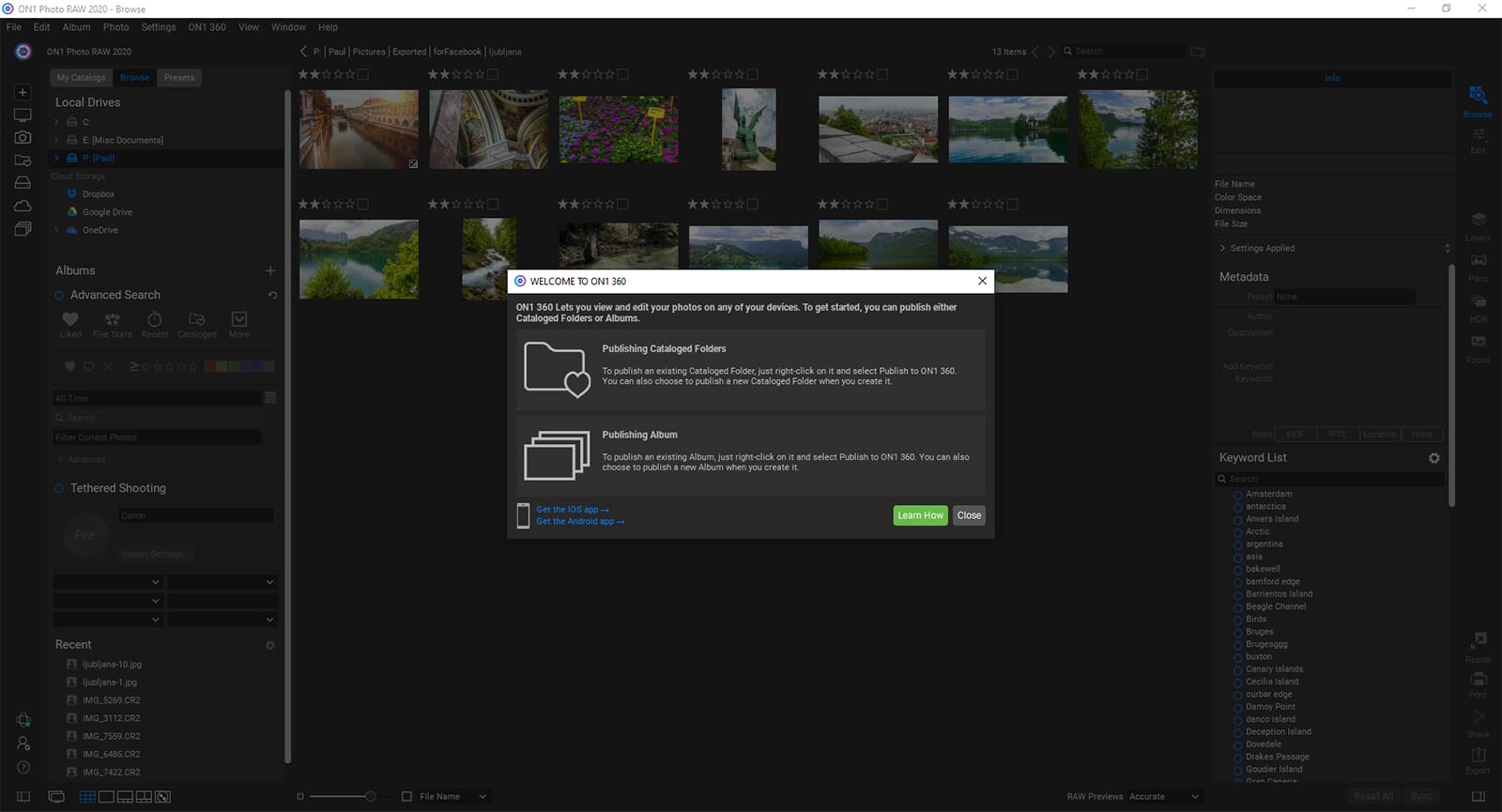
Task: Click the color label filter swatches
Action: coord(239,366)
